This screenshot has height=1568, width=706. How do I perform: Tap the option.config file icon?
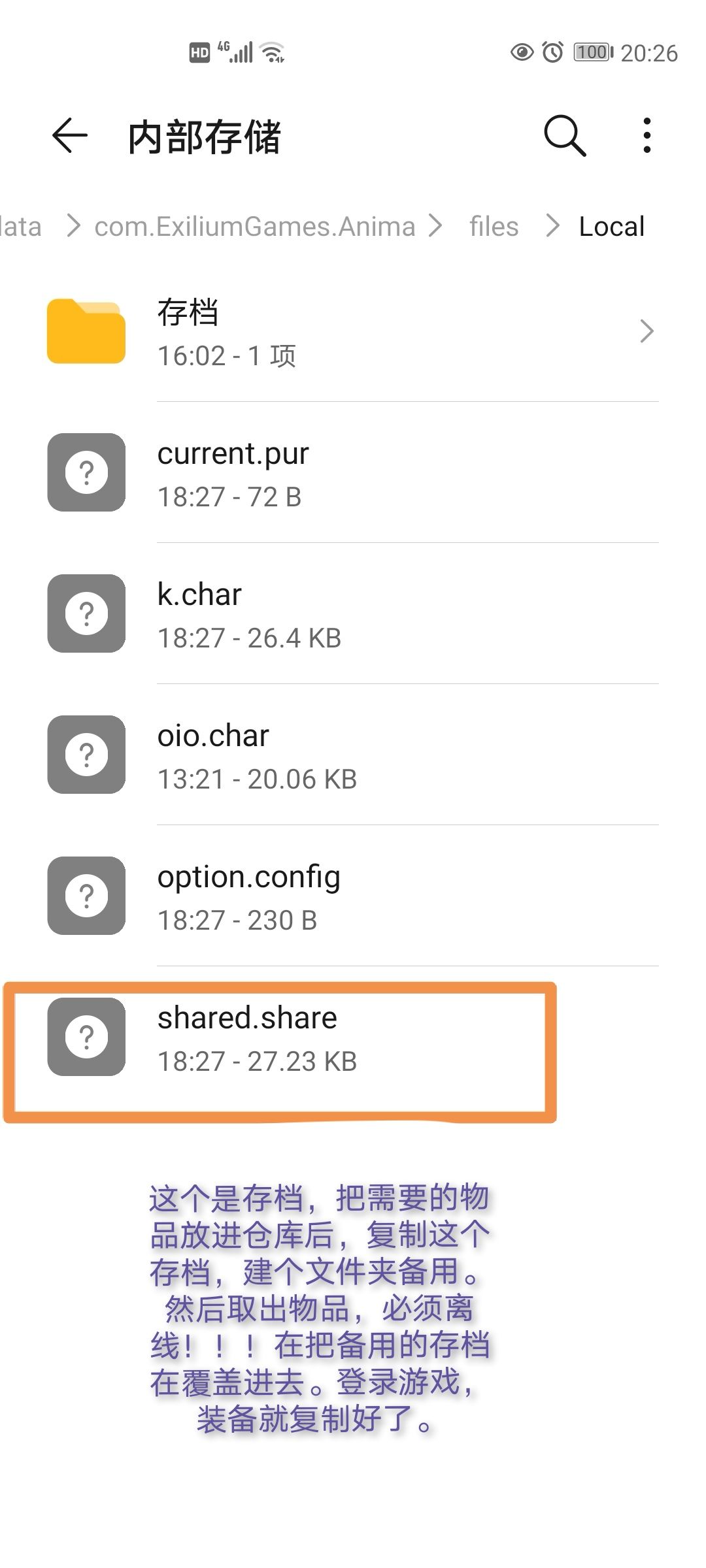pos(86,896)
